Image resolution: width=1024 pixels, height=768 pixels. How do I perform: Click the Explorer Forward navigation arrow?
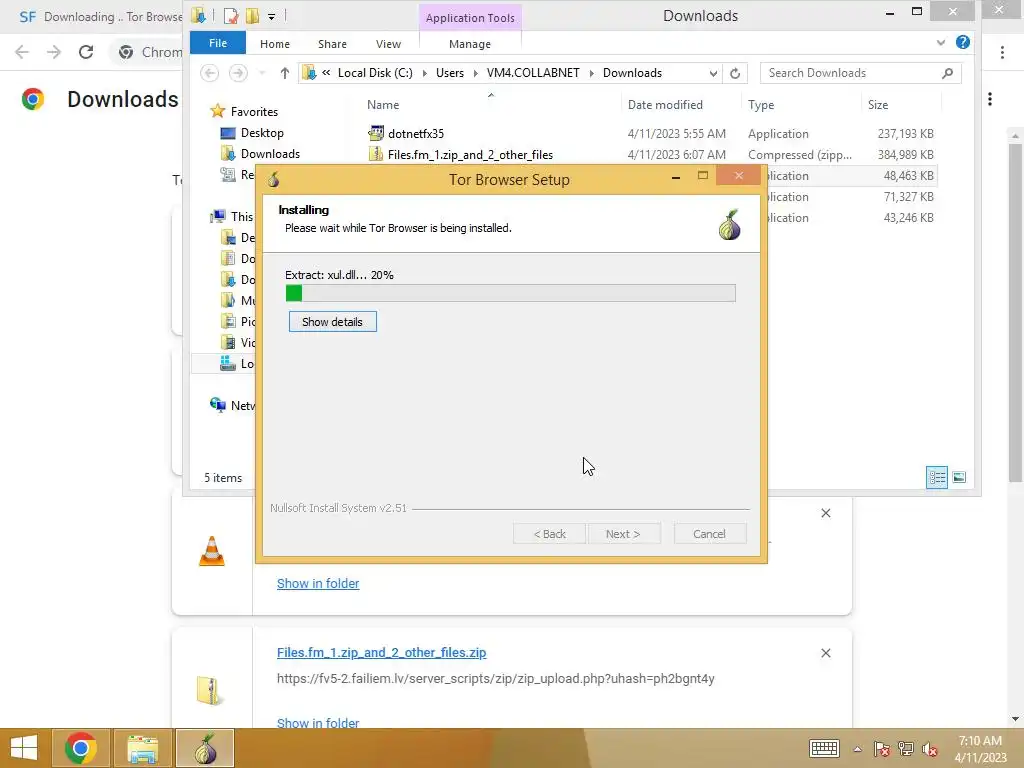(238, 72)
